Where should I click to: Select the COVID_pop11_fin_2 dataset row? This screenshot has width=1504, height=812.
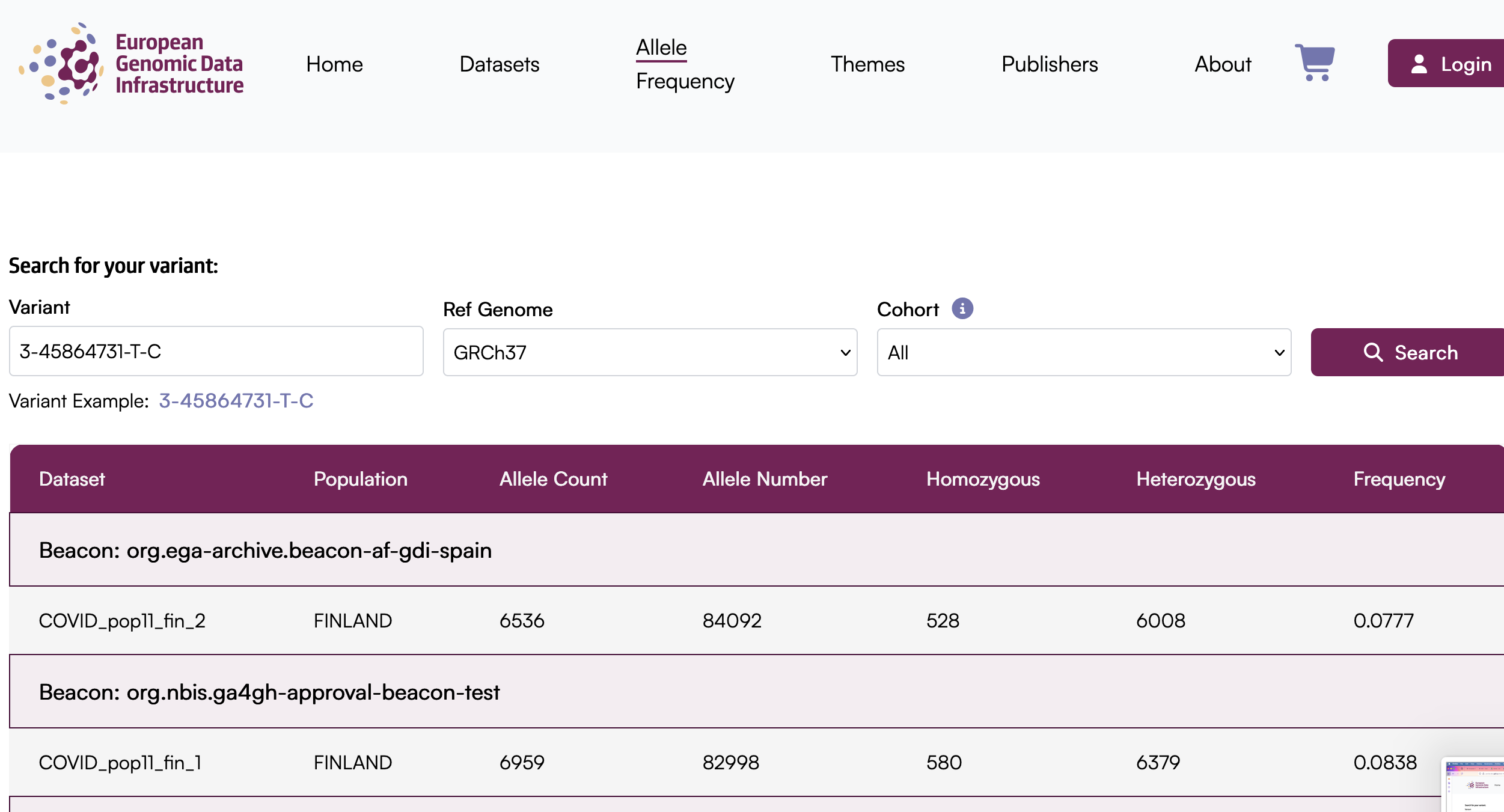coord(122,620)
